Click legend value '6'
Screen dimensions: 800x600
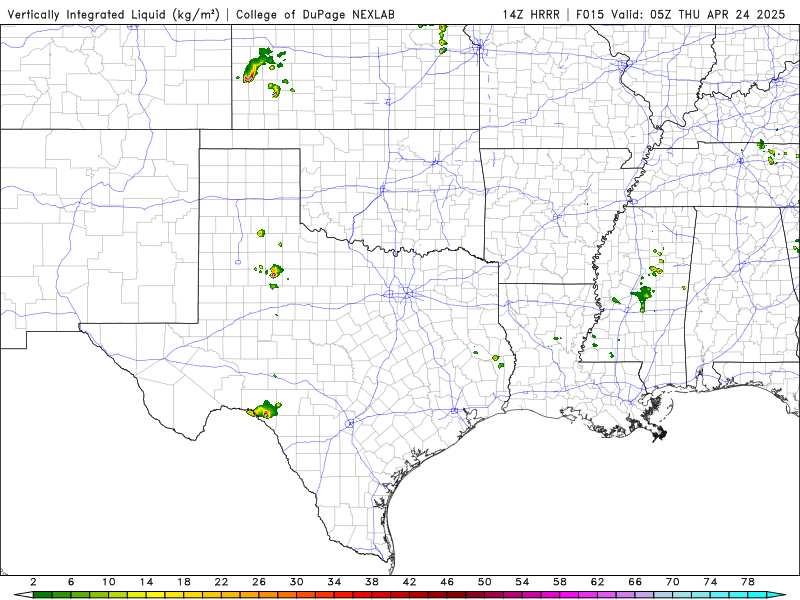click(x=71, y=582)
